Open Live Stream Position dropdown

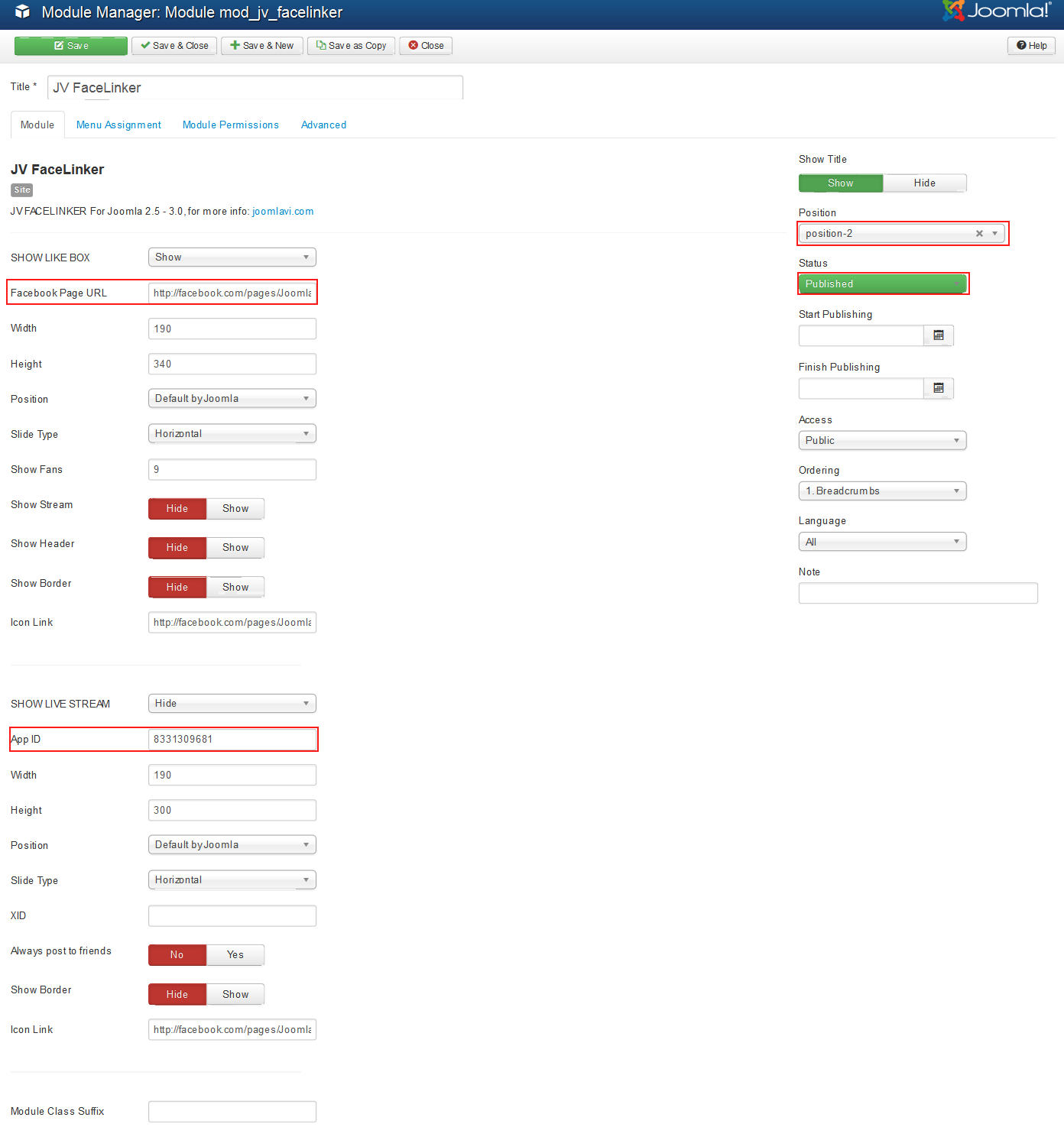coord(232,845)
